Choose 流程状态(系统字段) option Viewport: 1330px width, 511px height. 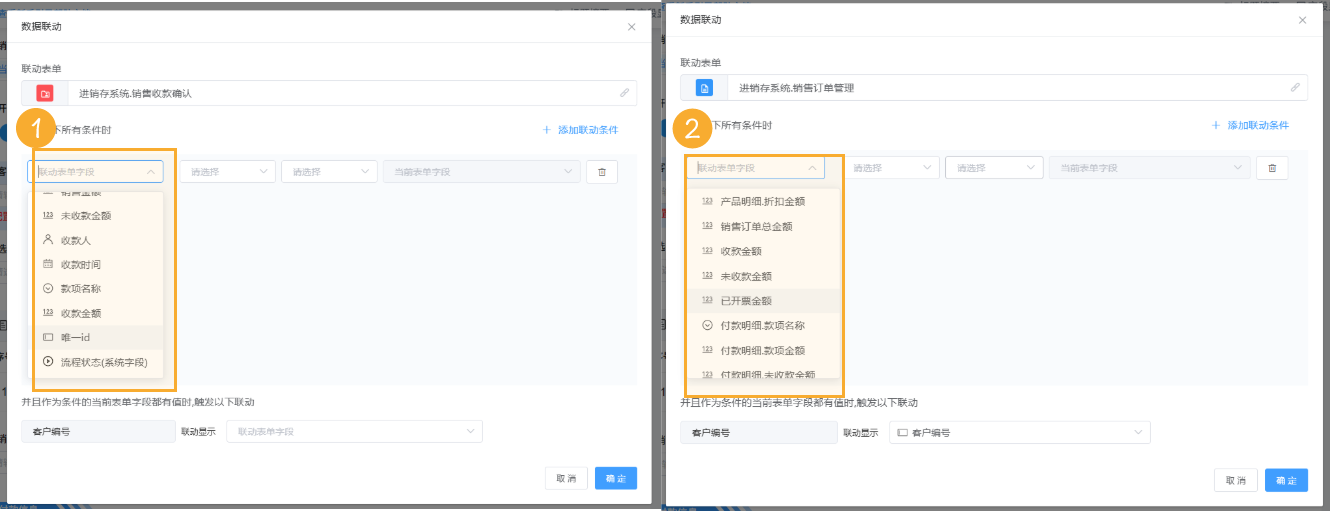click(98, 362)
